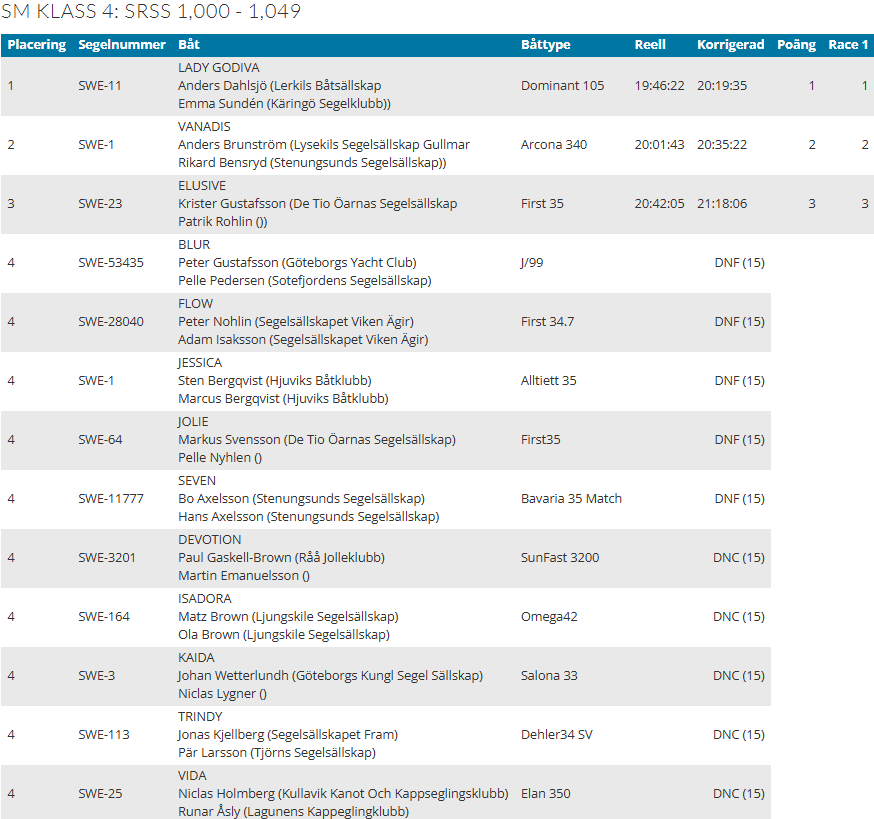Click the Poäng column header
Image resolution: width=874 pixels, height=819 pixels.
(x=797, y=45)
